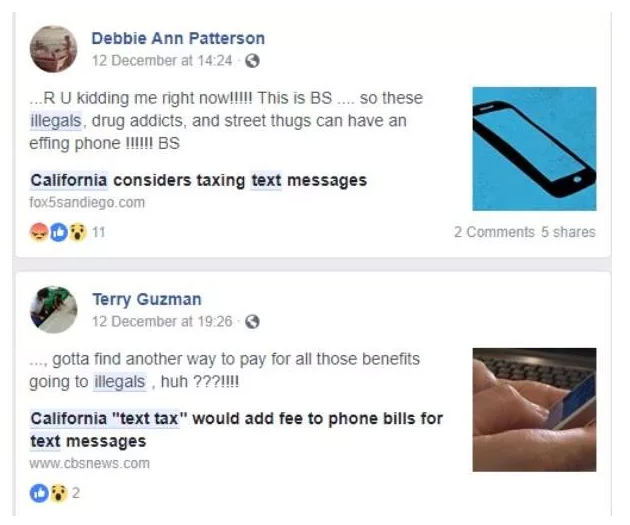Viewport: 630px width, 525px height.
Task: Click the smartphone illustration thumbnail
Action: [534, 149]
